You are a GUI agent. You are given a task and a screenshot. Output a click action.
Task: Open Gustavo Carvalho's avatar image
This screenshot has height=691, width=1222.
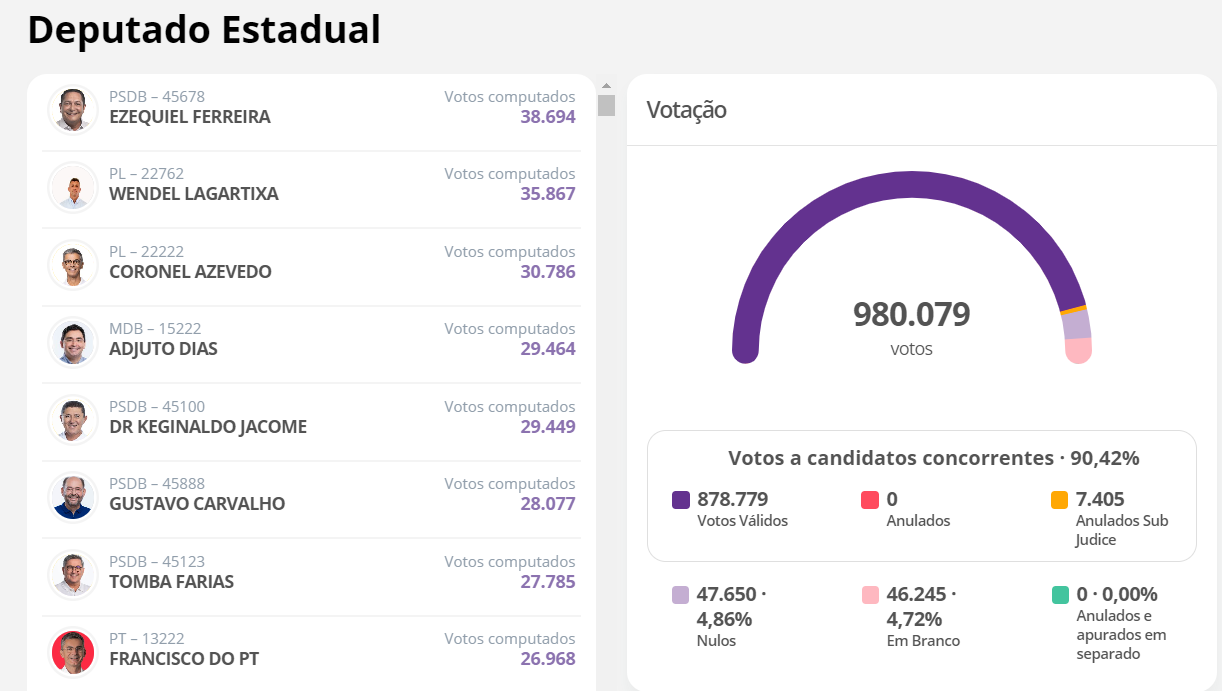tap(73, 497)
